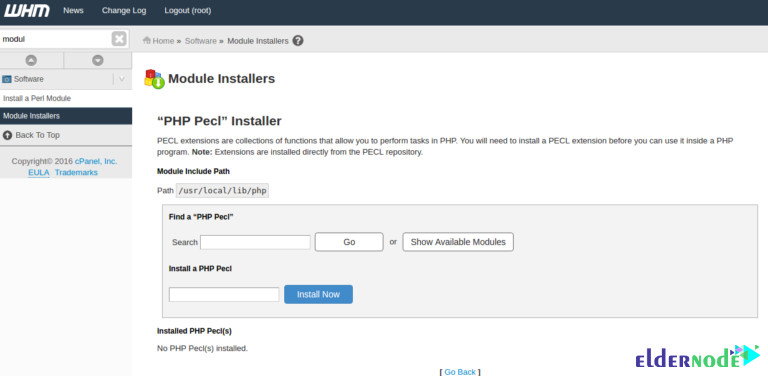Click the /usr/local/lib/php path text

tap(222, 190)
